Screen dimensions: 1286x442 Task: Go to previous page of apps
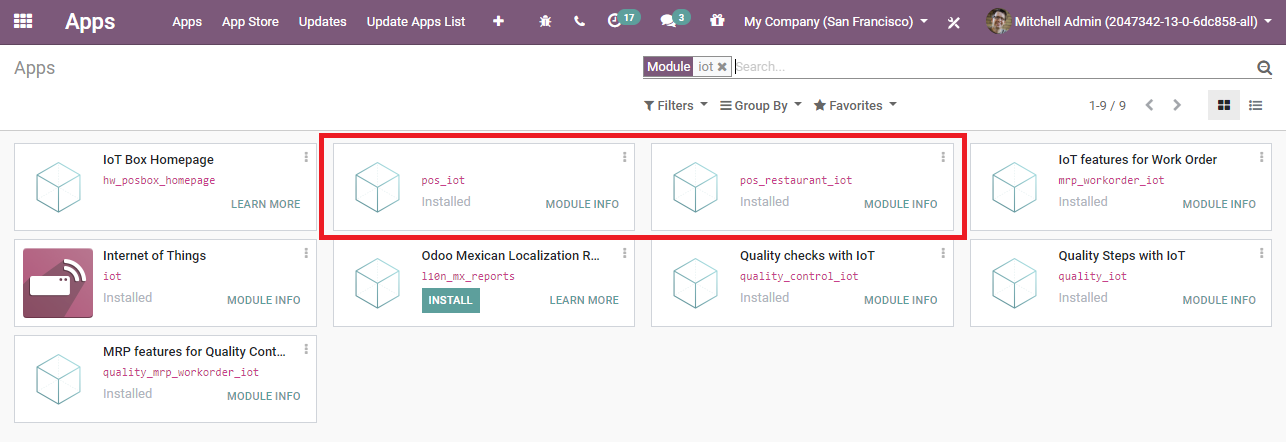(x=1150, y=105)
